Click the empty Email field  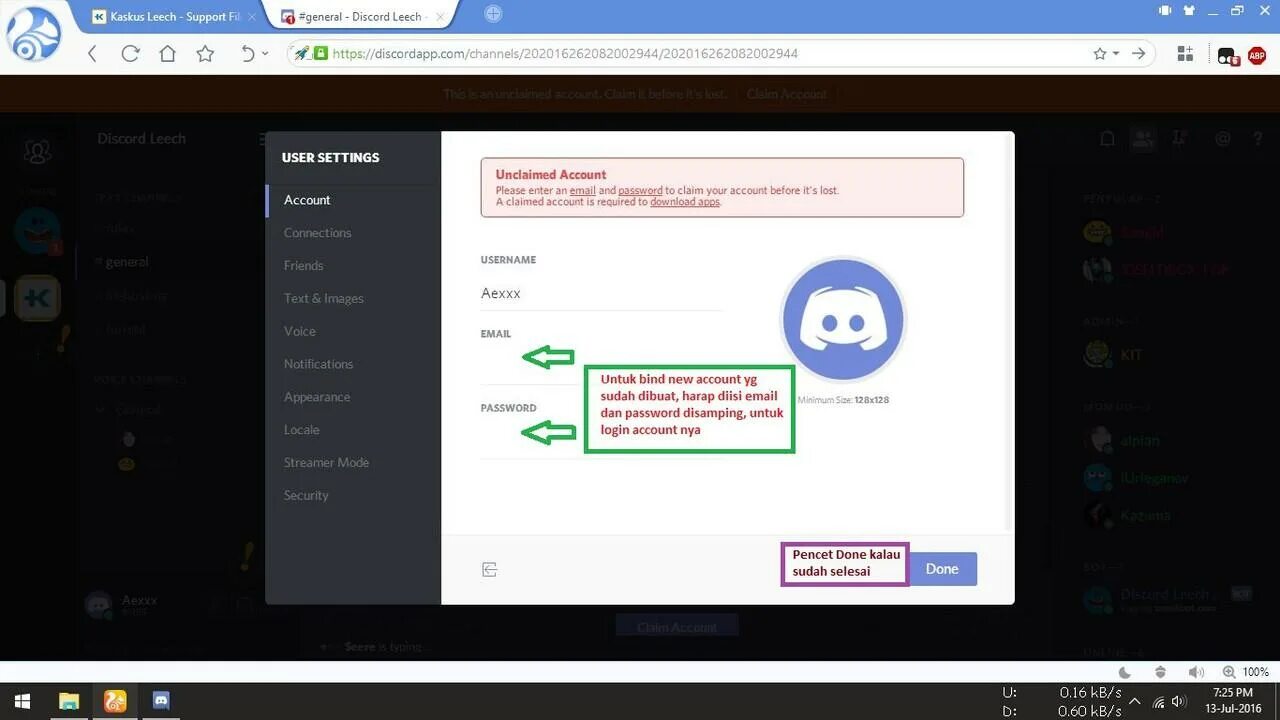(601, 365)
